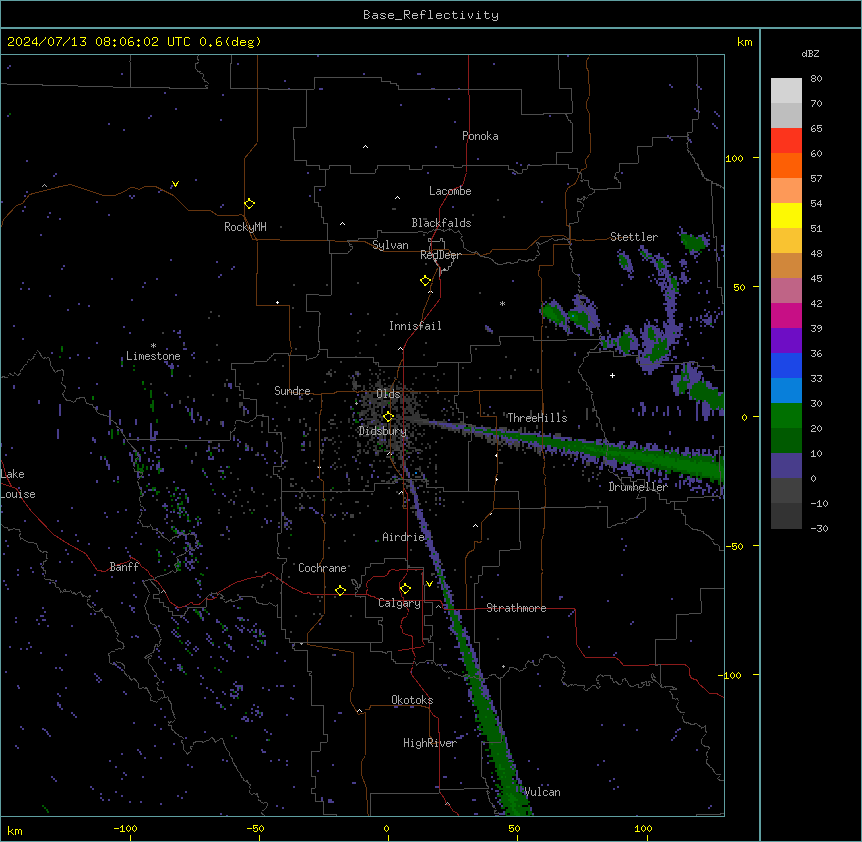Select the blue 36 dBZ color swatch
The width and height of the screenshot is (862, 842).
point(786,365)
